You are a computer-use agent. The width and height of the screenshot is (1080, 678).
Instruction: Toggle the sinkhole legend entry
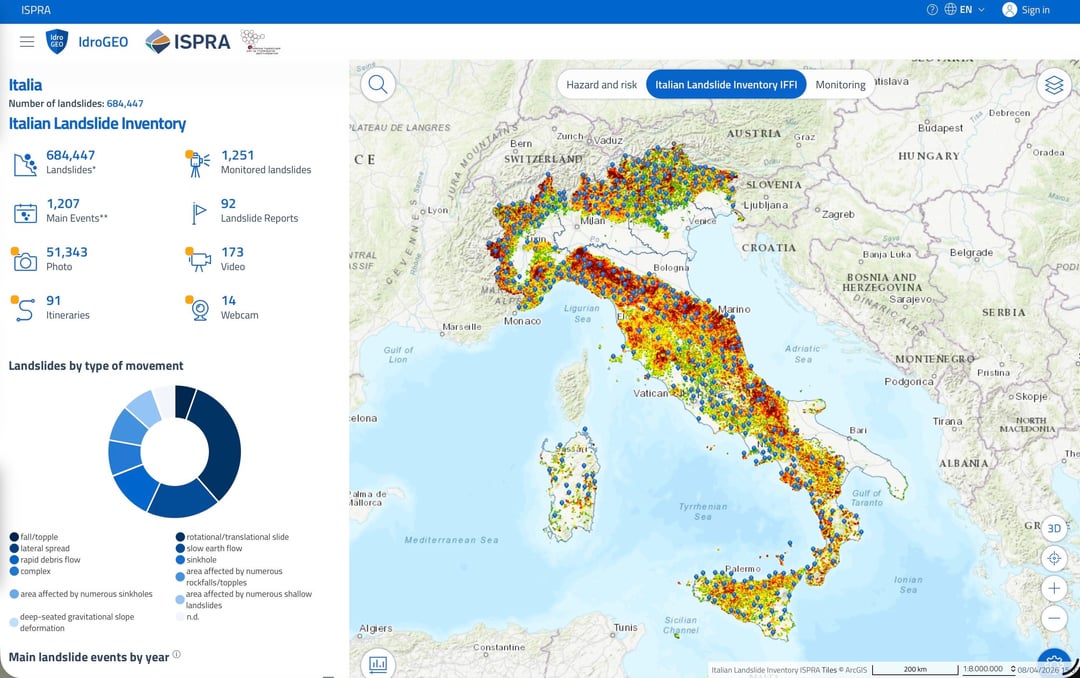[x=201, y=560]
